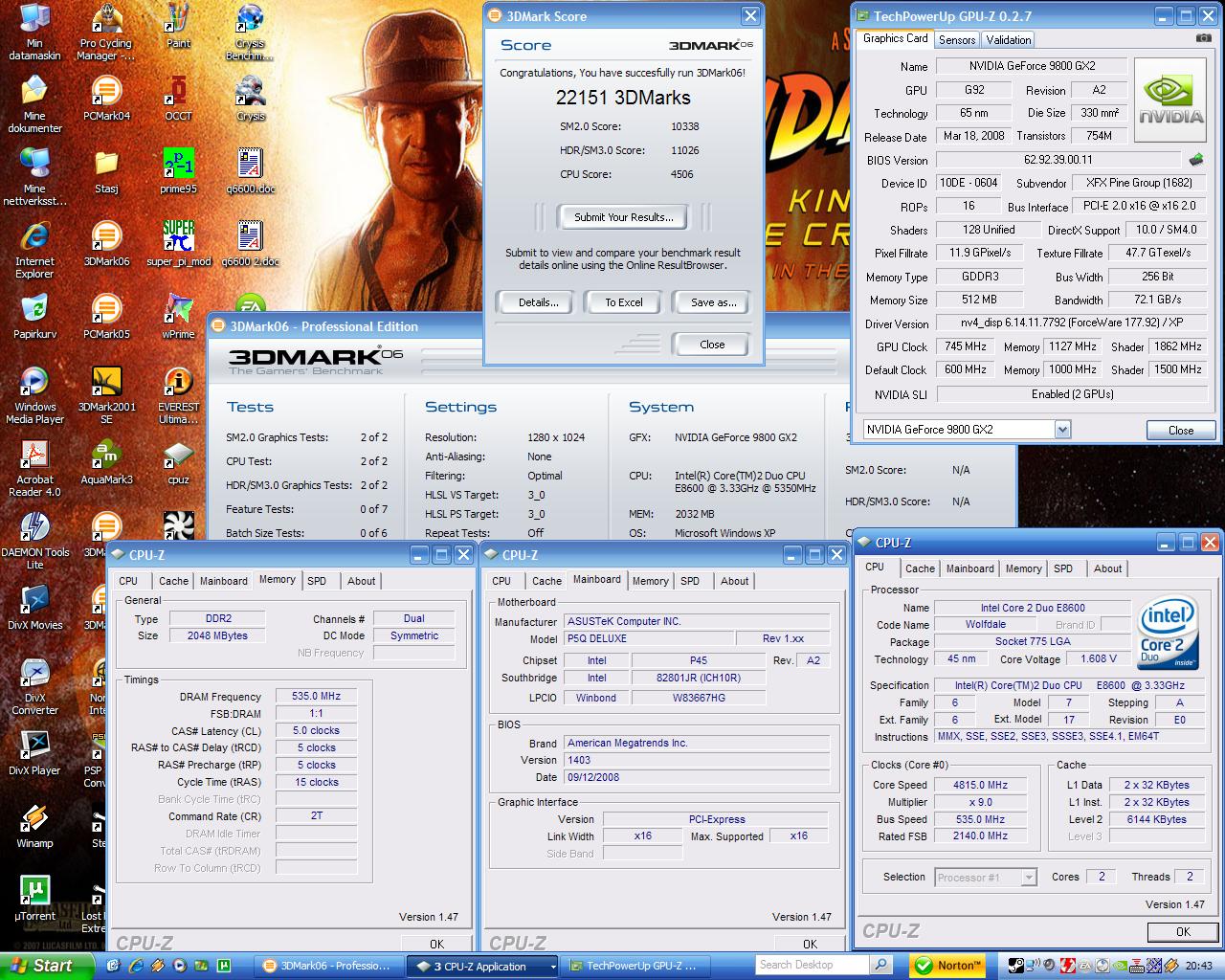Click the taskbar clock 20:43
Screen dimensions: 1225x980
1198,966
